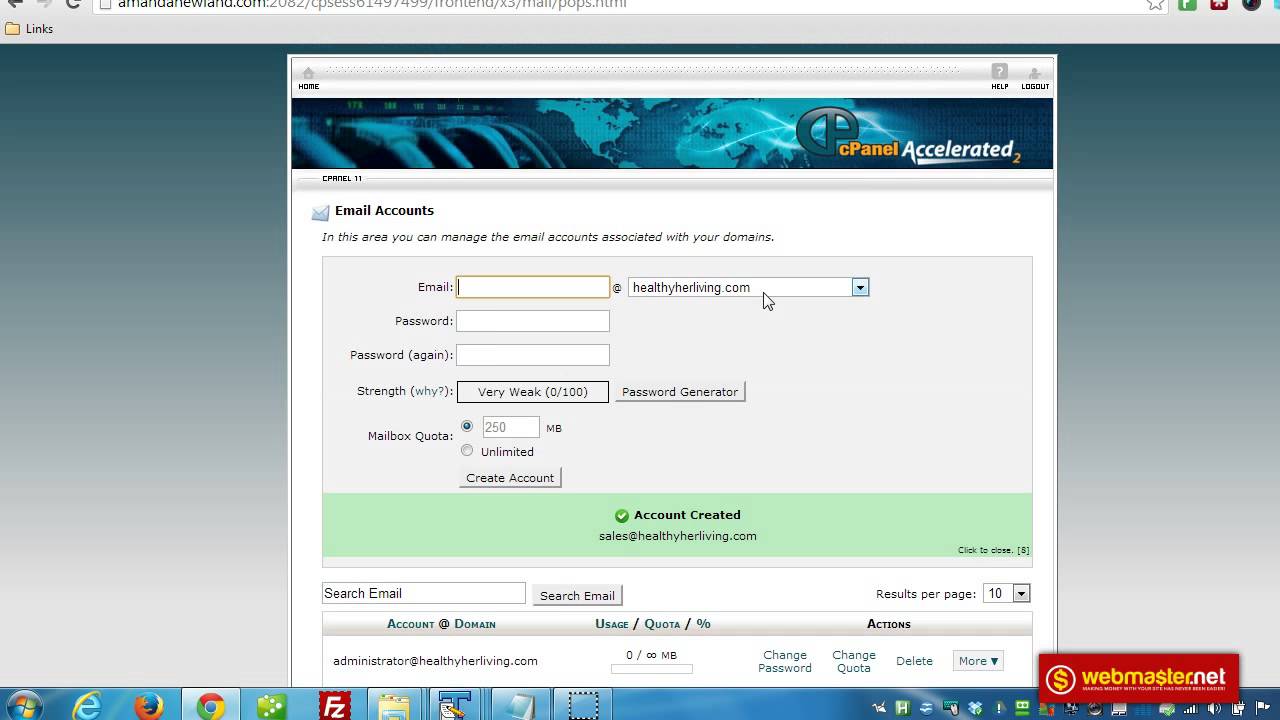This screenshot has height=720, width=1280.
Task: Open the file explorer folder taskbar icon
Action: (x=395, y=707)
